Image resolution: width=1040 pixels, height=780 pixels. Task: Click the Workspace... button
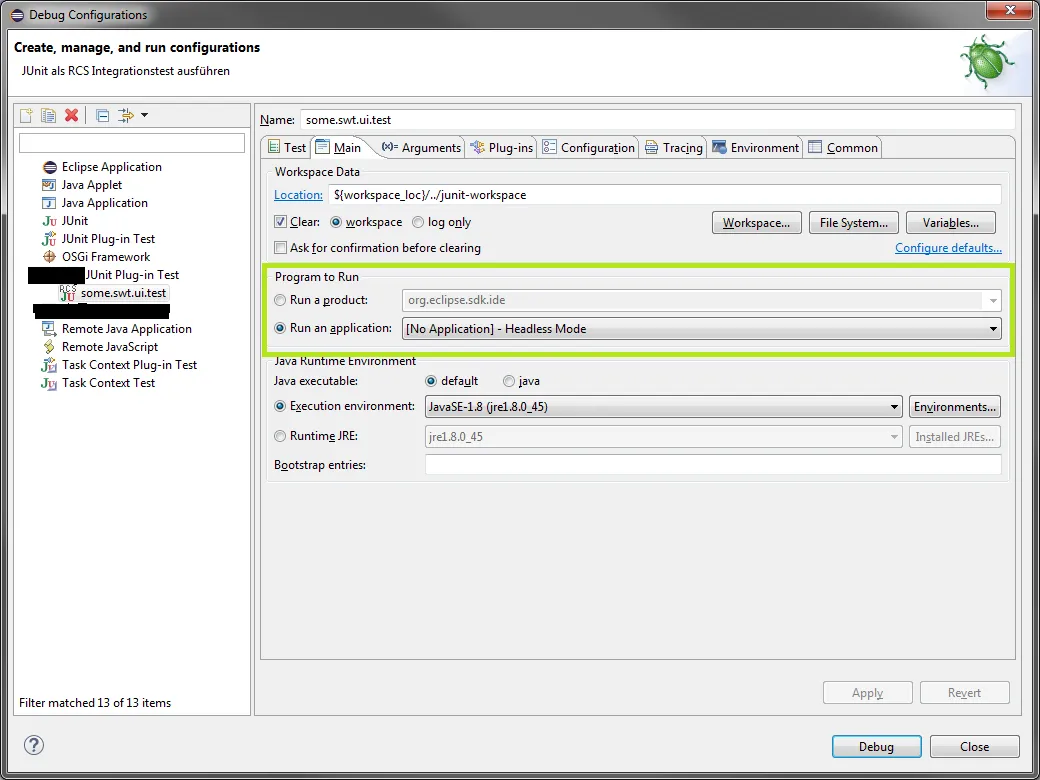[757, 223]
